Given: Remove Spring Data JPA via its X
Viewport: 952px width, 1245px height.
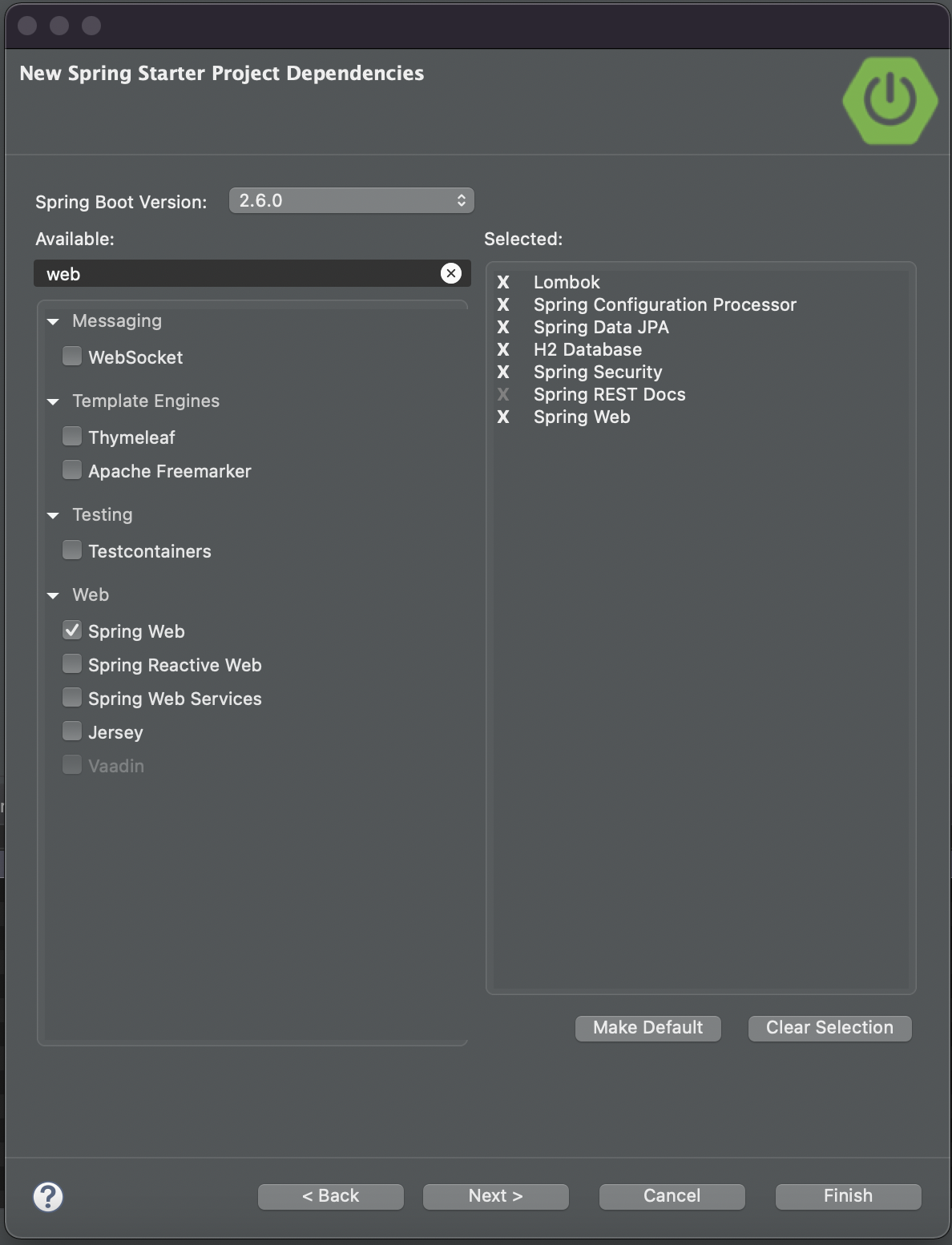Looking at the screenshot, I should click(503, 327).
